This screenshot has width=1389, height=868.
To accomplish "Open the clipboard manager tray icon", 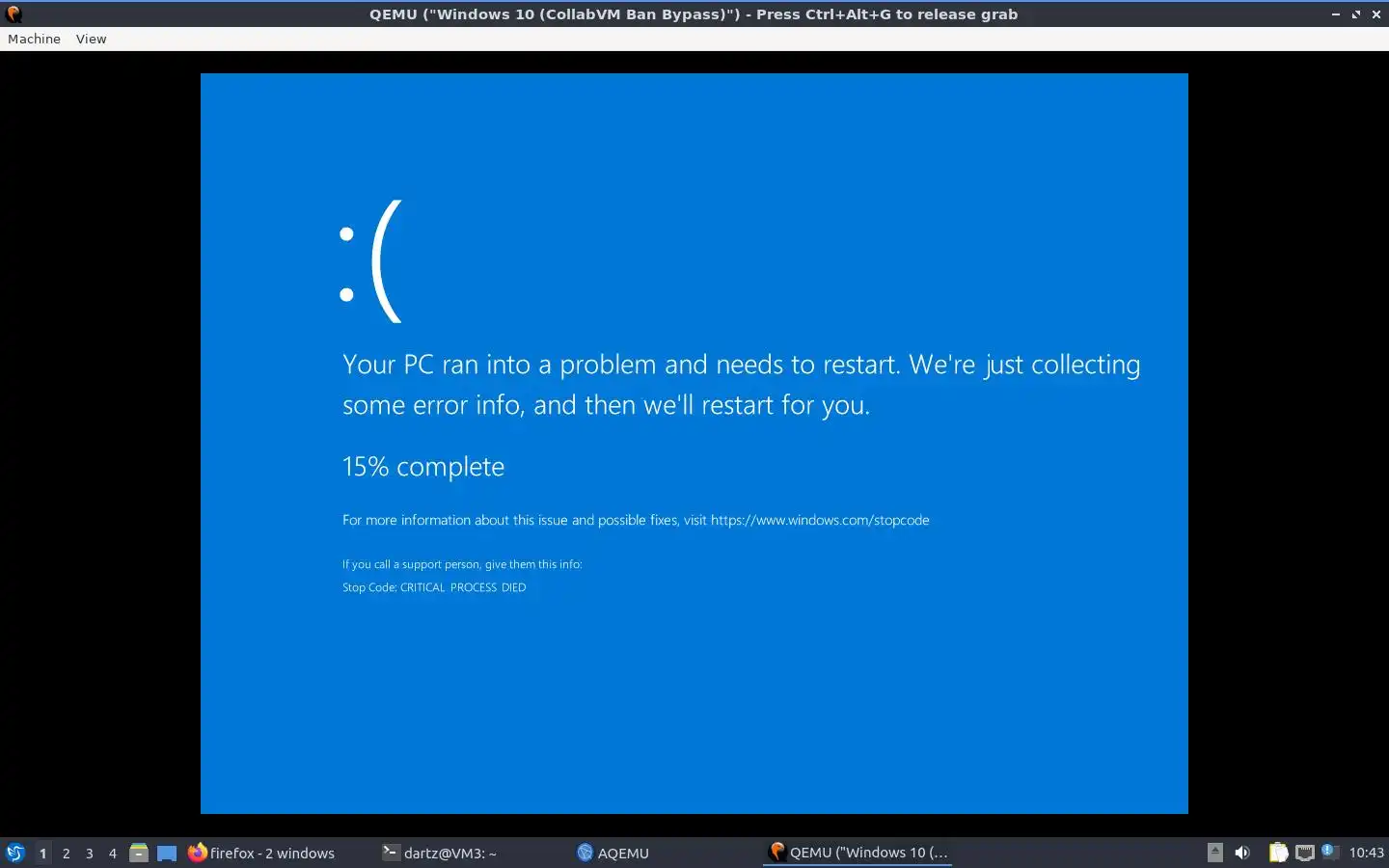I will 1278,853.
